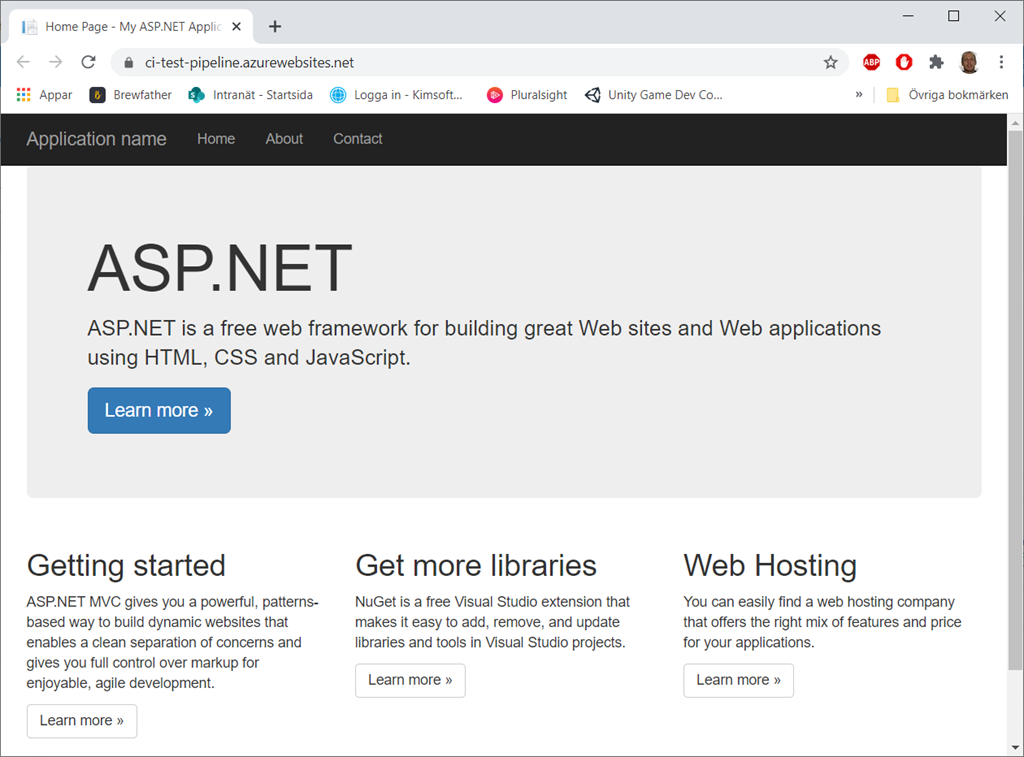This screenshot has width=1024, height=757.
Task: Open the Appar apps grid bookmark
Action: click(x=44, y=95)
